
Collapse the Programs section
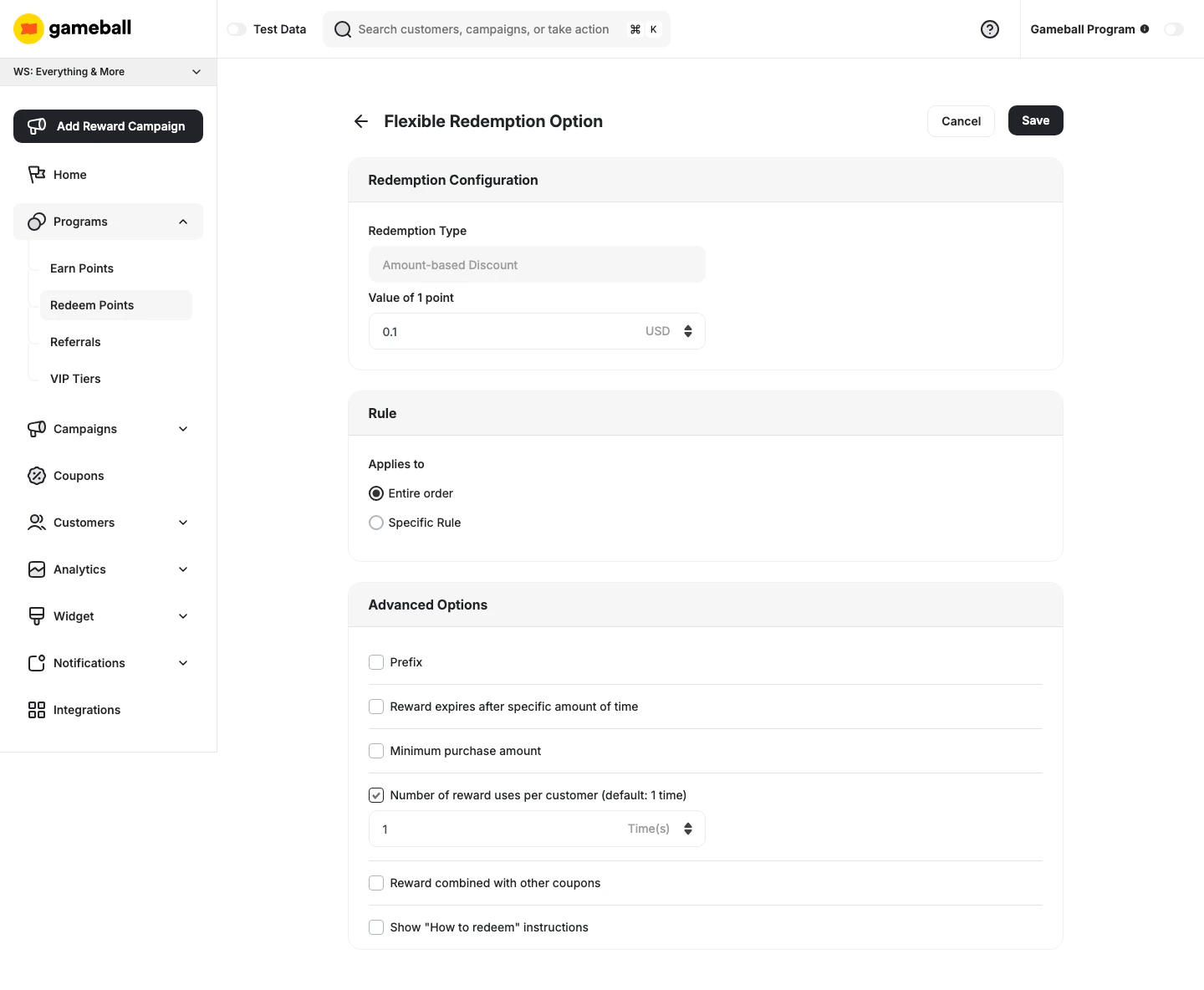click(x=183, y=222)
